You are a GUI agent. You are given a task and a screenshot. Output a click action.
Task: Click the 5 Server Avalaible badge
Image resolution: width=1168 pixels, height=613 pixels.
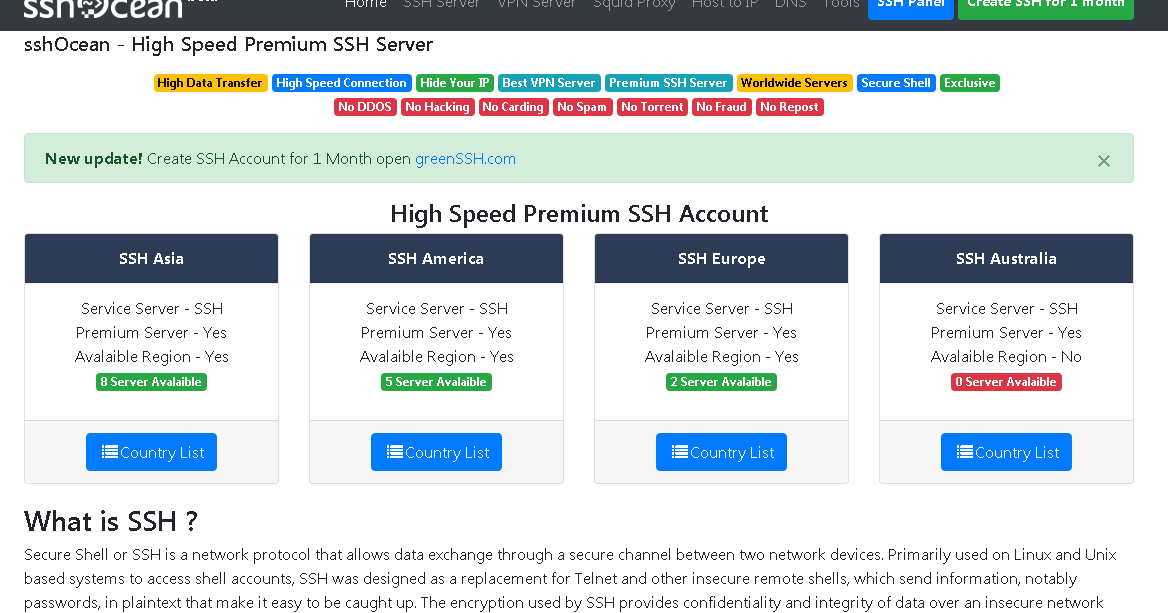pyautogui.click(x=437, y=382)
